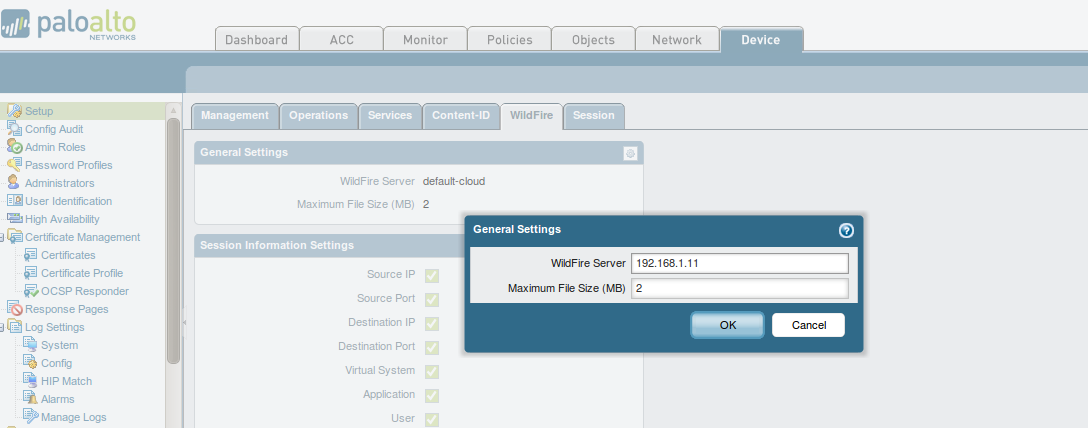Open the Content-ID sub-tab
Viewport: 1088px width, 428px height.
click(x=461, y=116)
